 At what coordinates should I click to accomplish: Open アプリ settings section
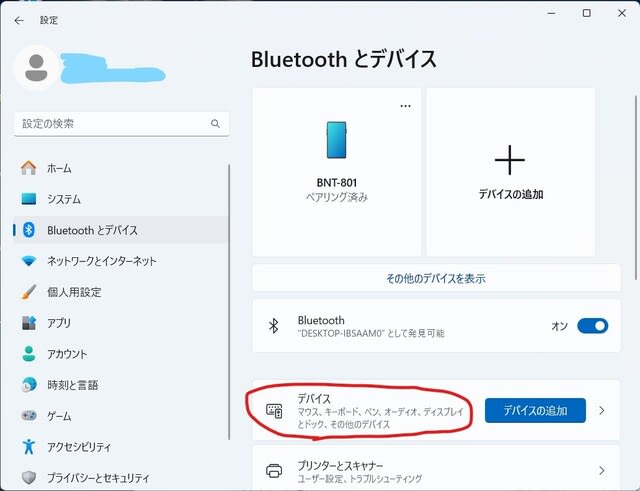[121, 323]
